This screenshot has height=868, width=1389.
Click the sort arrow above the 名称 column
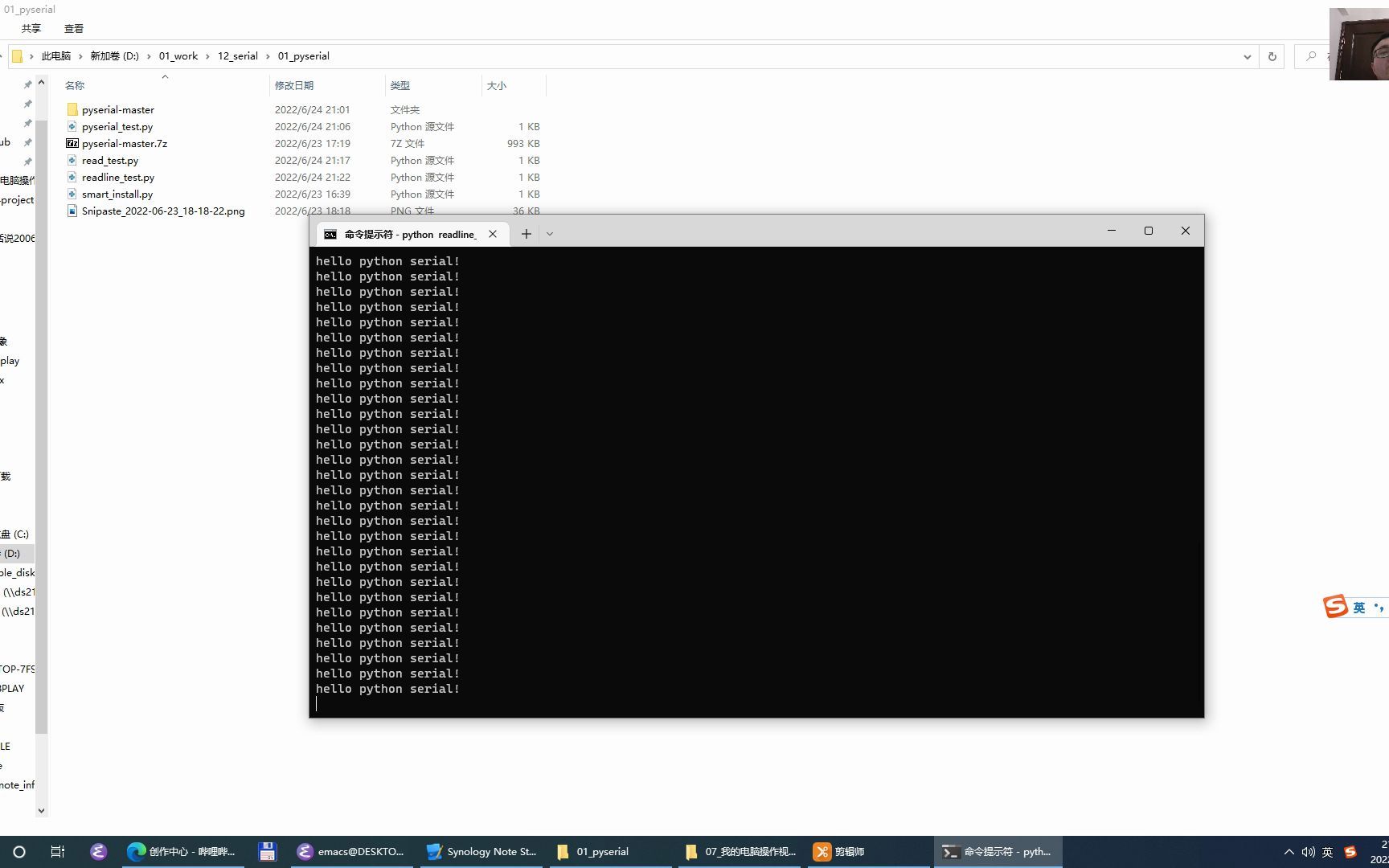165,77
